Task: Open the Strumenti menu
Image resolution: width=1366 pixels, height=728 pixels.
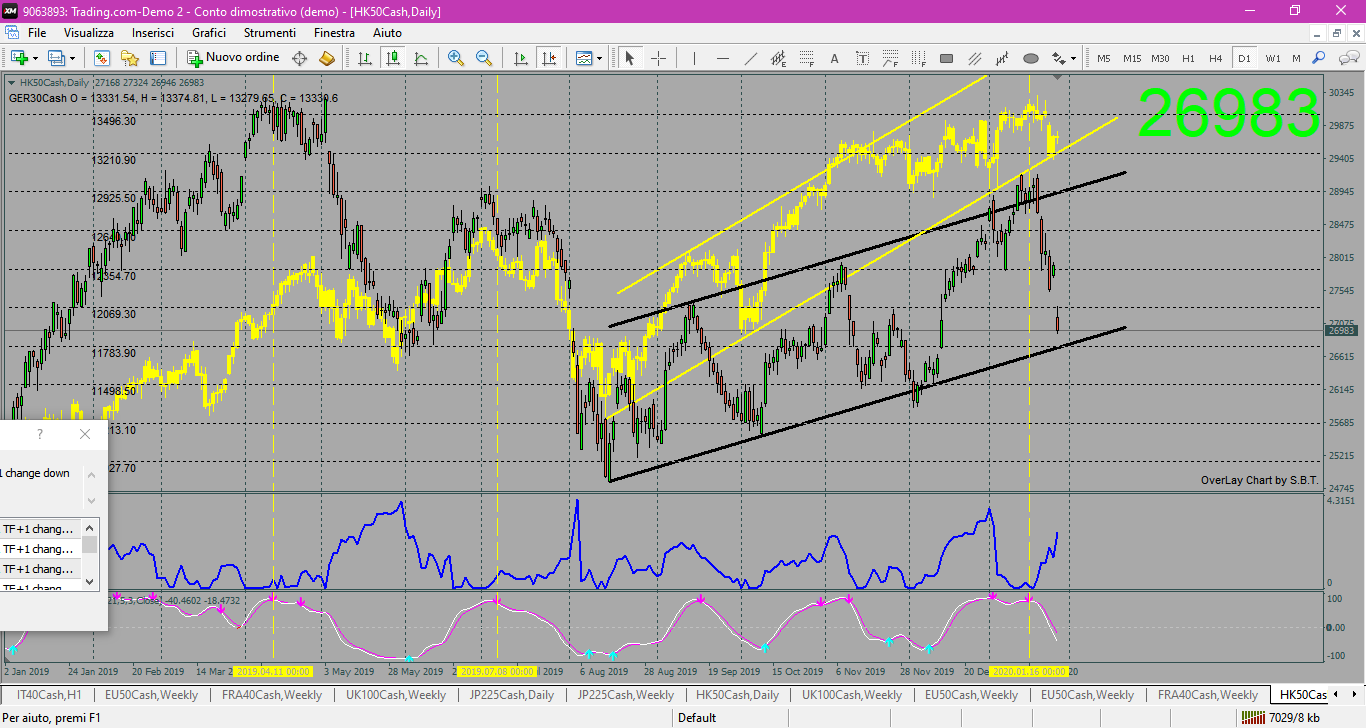Action: pyautogui.click(x=270, y=33)
